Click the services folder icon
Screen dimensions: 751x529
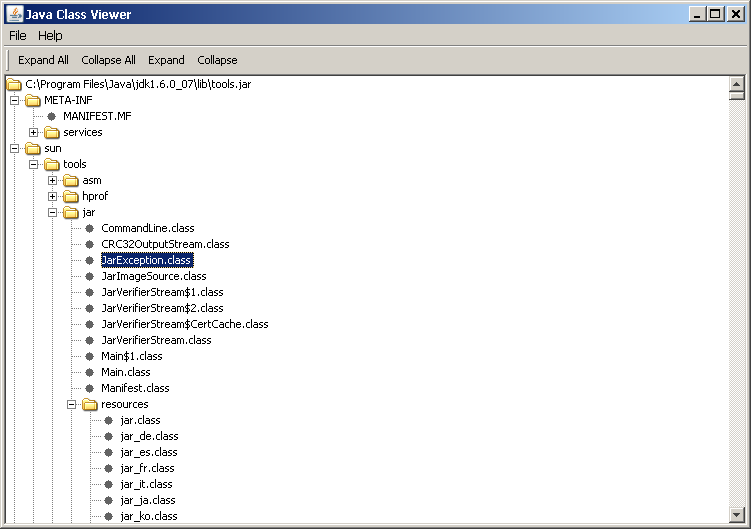(x=52, y=132)
